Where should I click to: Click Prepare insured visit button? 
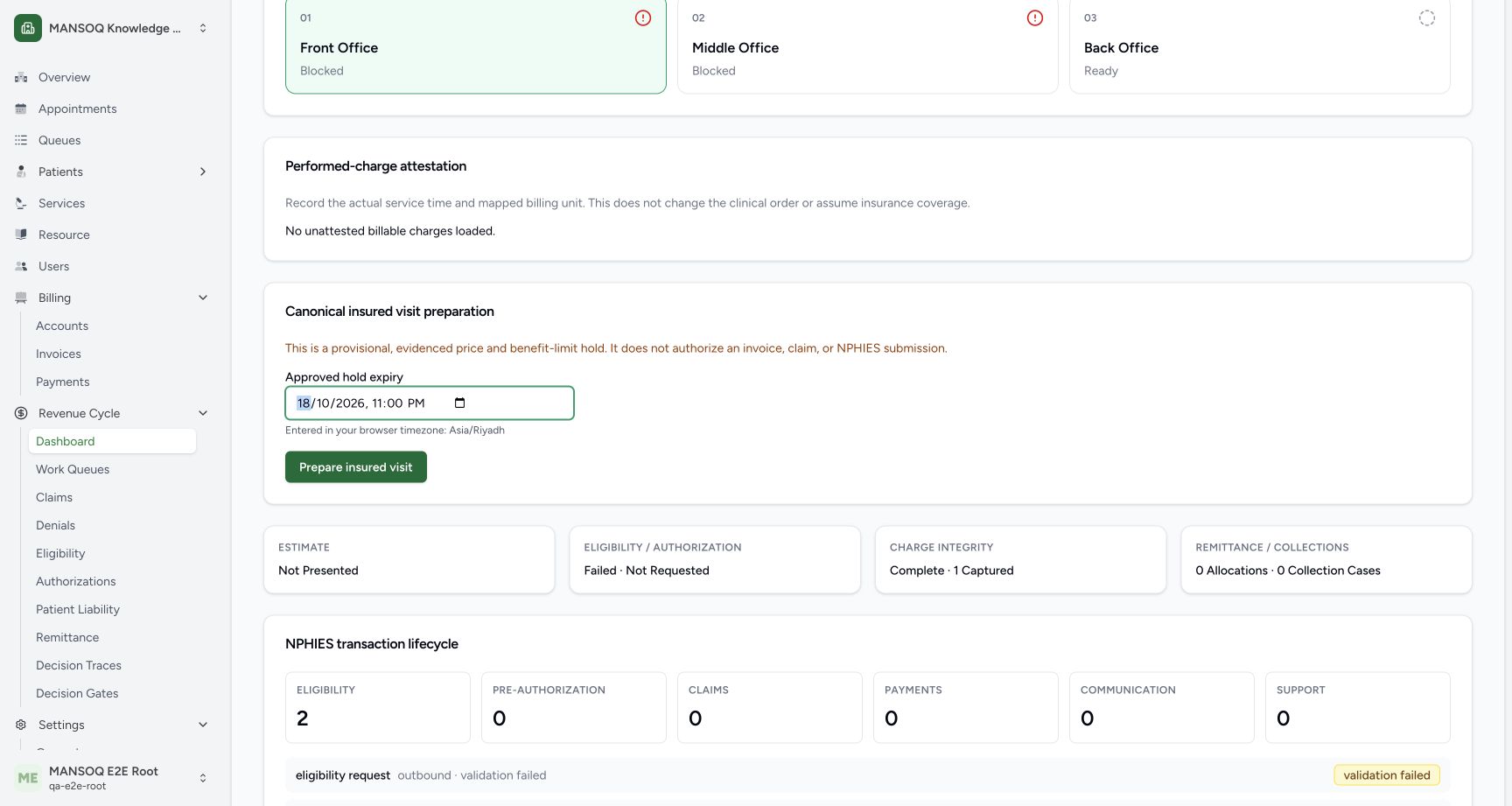click(x=356, y=467)
